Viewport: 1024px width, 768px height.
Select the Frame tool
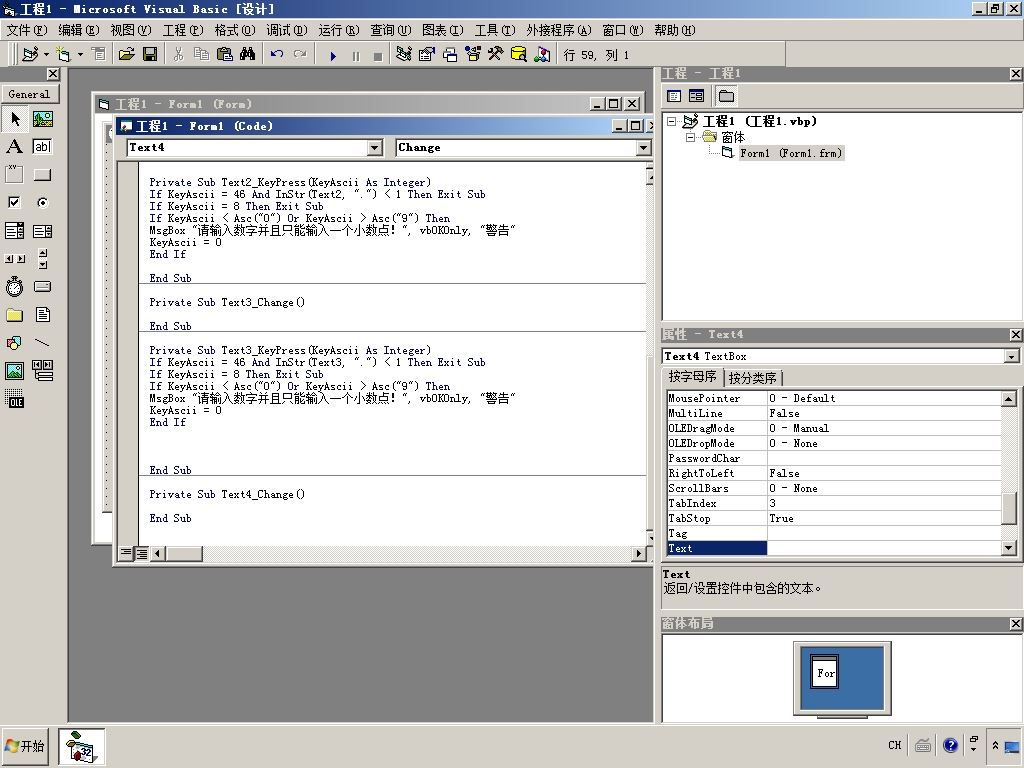point(14,175)
